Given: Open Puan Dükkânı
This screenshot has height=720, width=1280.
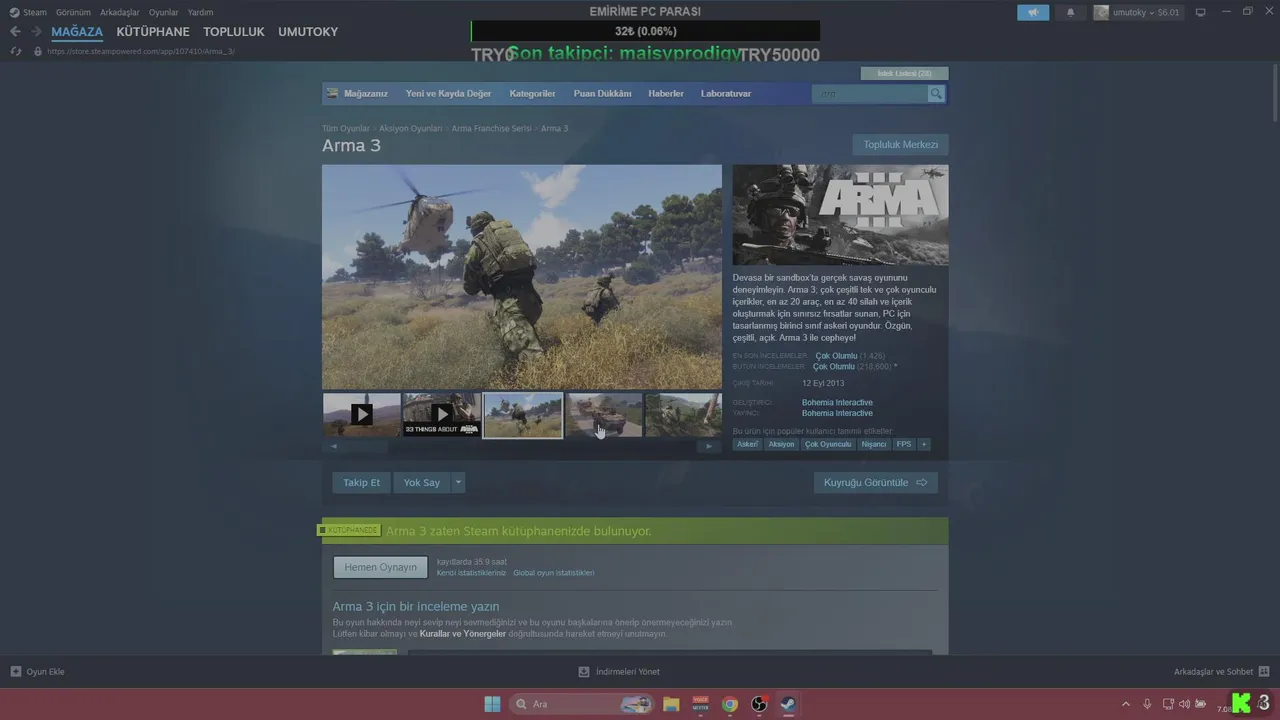Looking at the screenshot, I should pyautogui.click(x=602, y=93).
